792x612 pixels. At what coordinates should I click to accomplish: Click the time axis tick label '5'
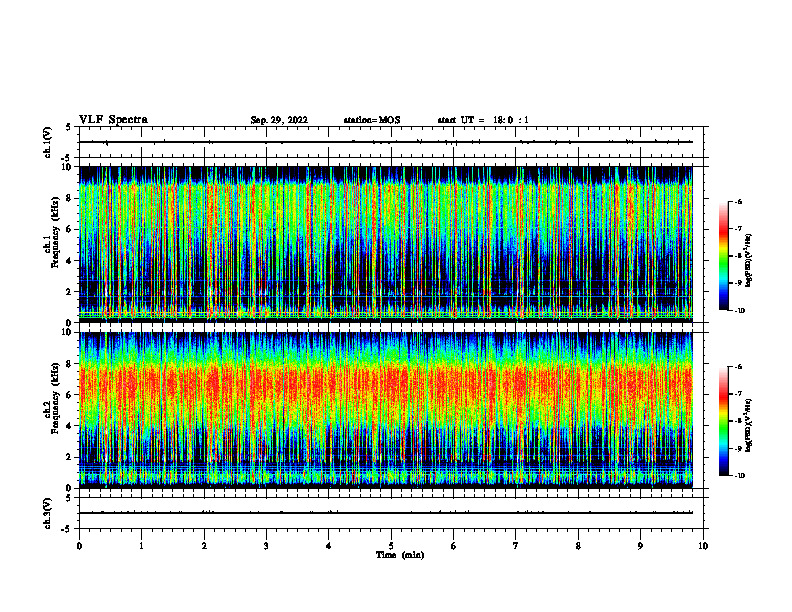(391, 546)
